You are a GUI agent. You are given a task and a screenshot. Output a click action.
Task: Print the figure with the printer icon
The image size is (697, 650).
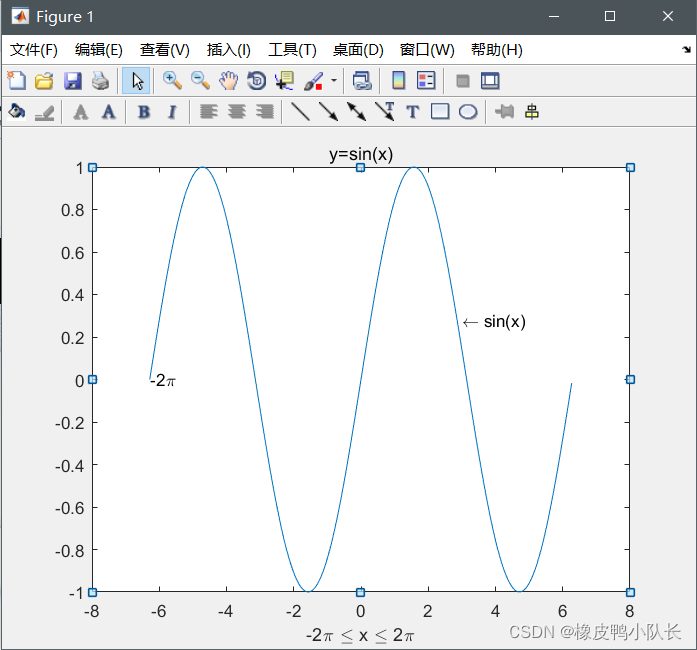tap(100, 81)
